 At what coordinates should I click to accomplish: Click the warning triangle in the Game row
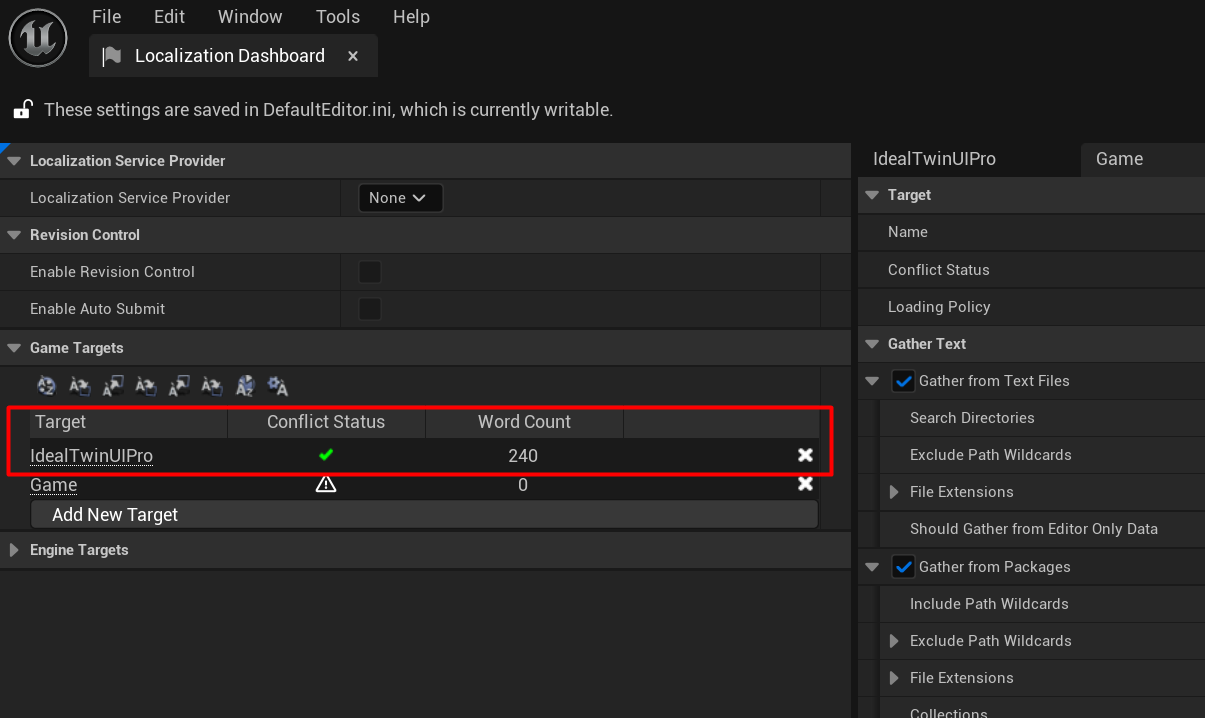[x=326, y=485]
